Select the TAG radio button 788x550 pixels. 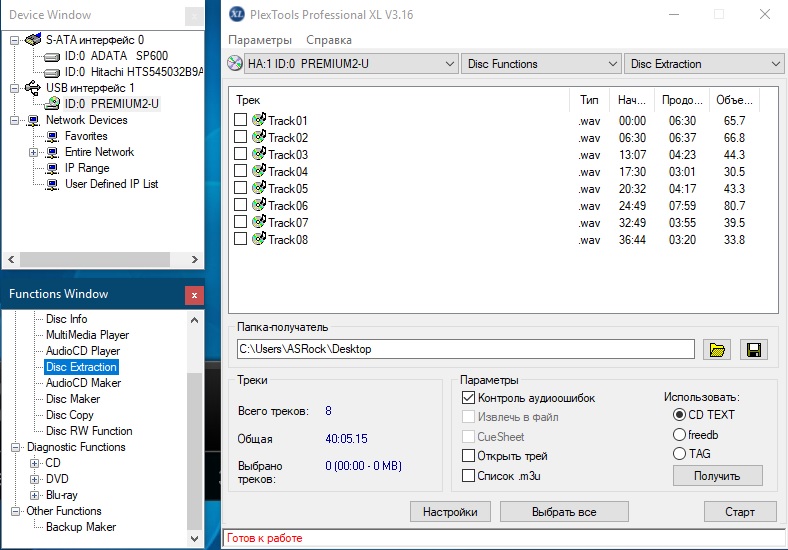point(679,453)
